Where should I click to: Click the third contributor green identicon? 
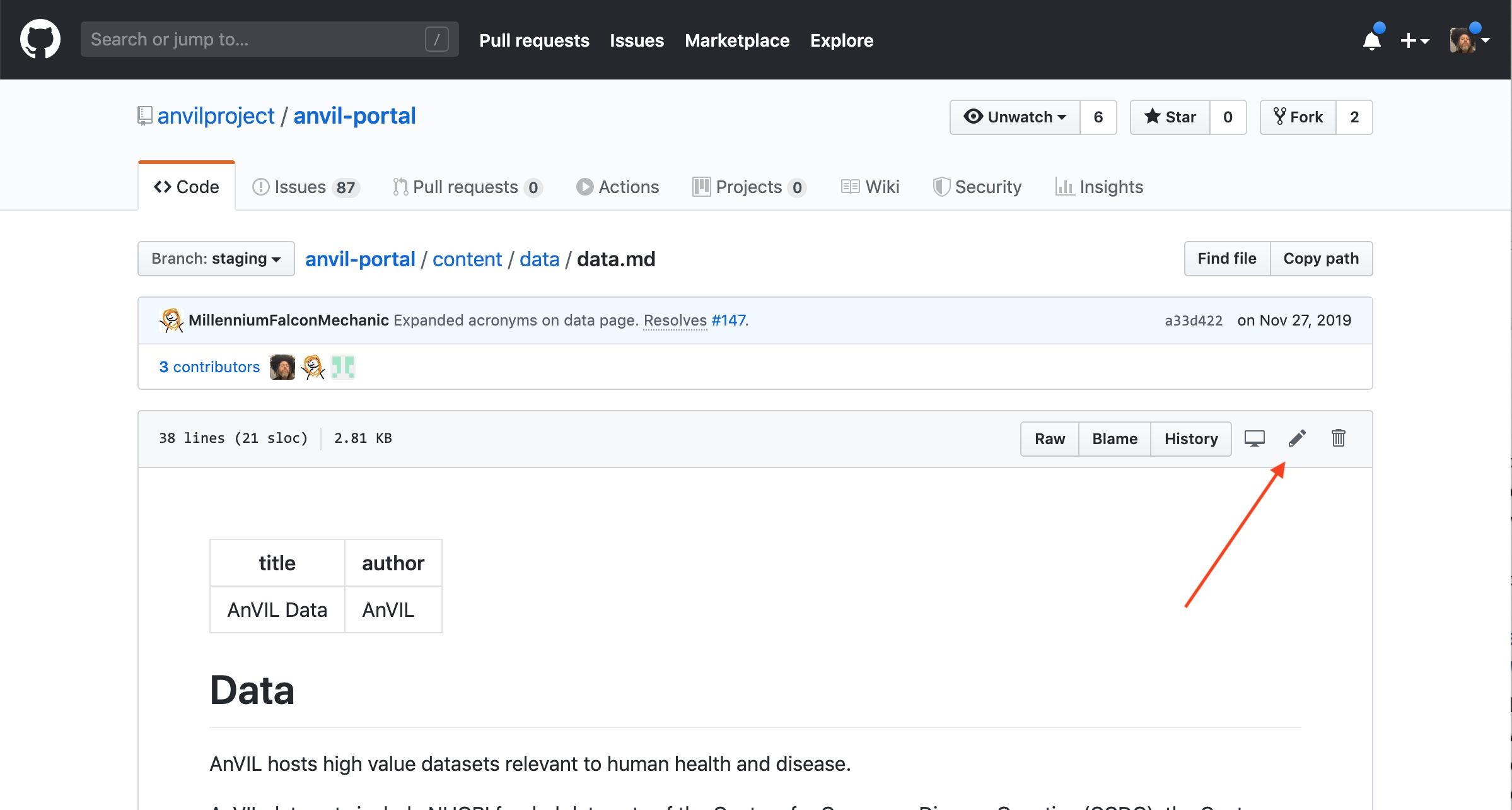click(343, 367)
